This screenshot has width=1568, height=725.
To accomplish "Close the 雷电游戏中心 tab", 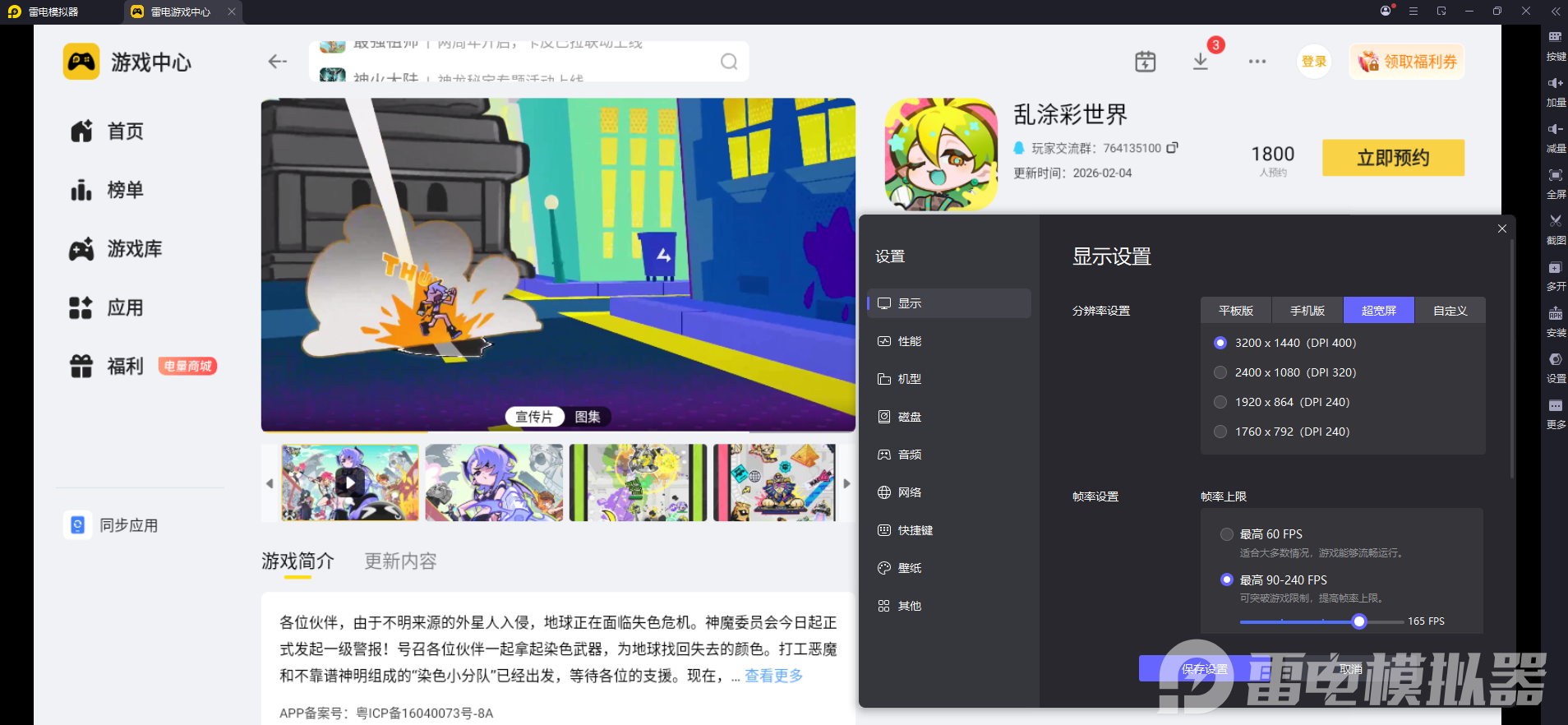I will (x=232, y=12).
